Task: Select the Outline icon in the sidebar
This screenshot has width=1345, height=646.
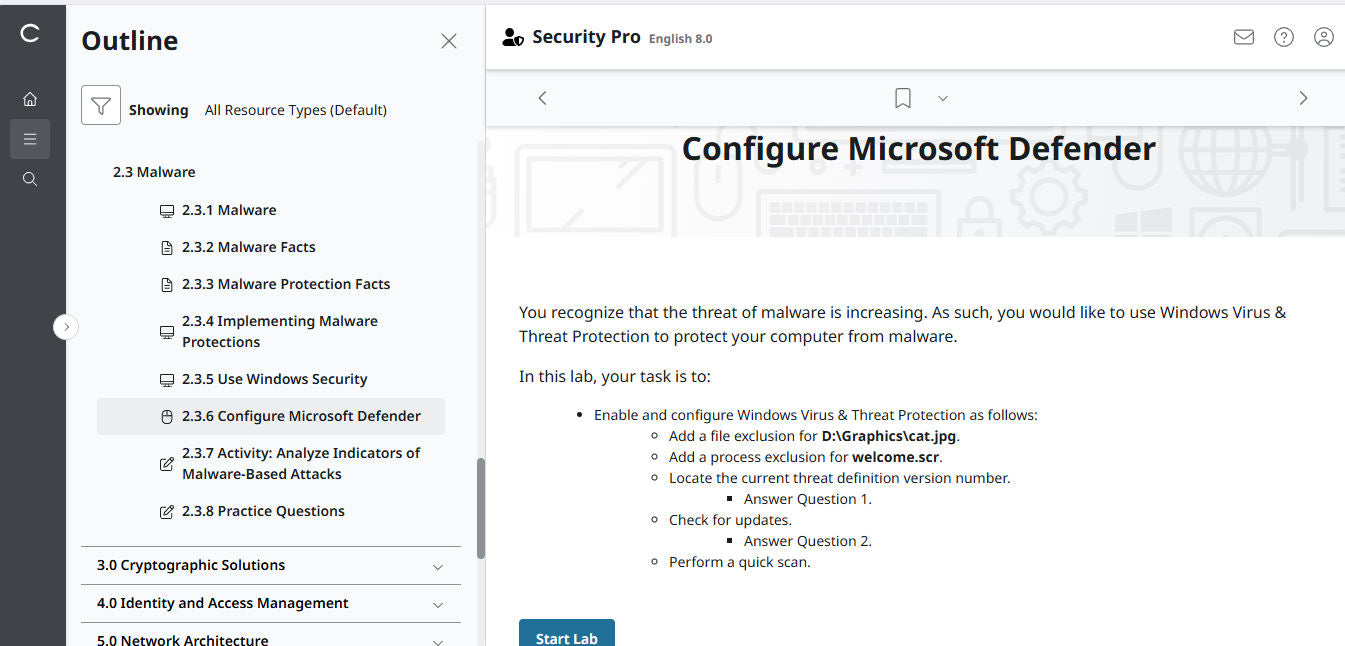Action: pos(30,138)
